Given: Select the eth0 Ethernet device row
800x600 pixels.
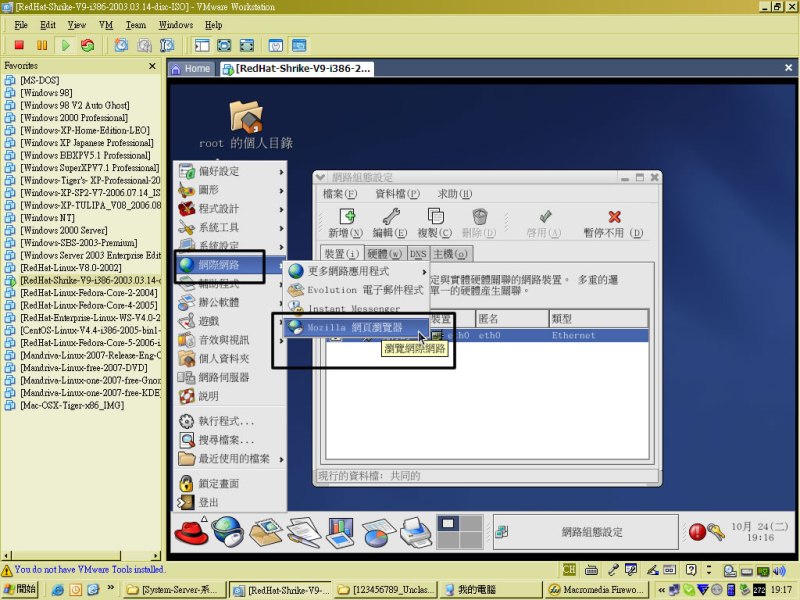Looking at the screenshot, I should (x=487, y=335).
